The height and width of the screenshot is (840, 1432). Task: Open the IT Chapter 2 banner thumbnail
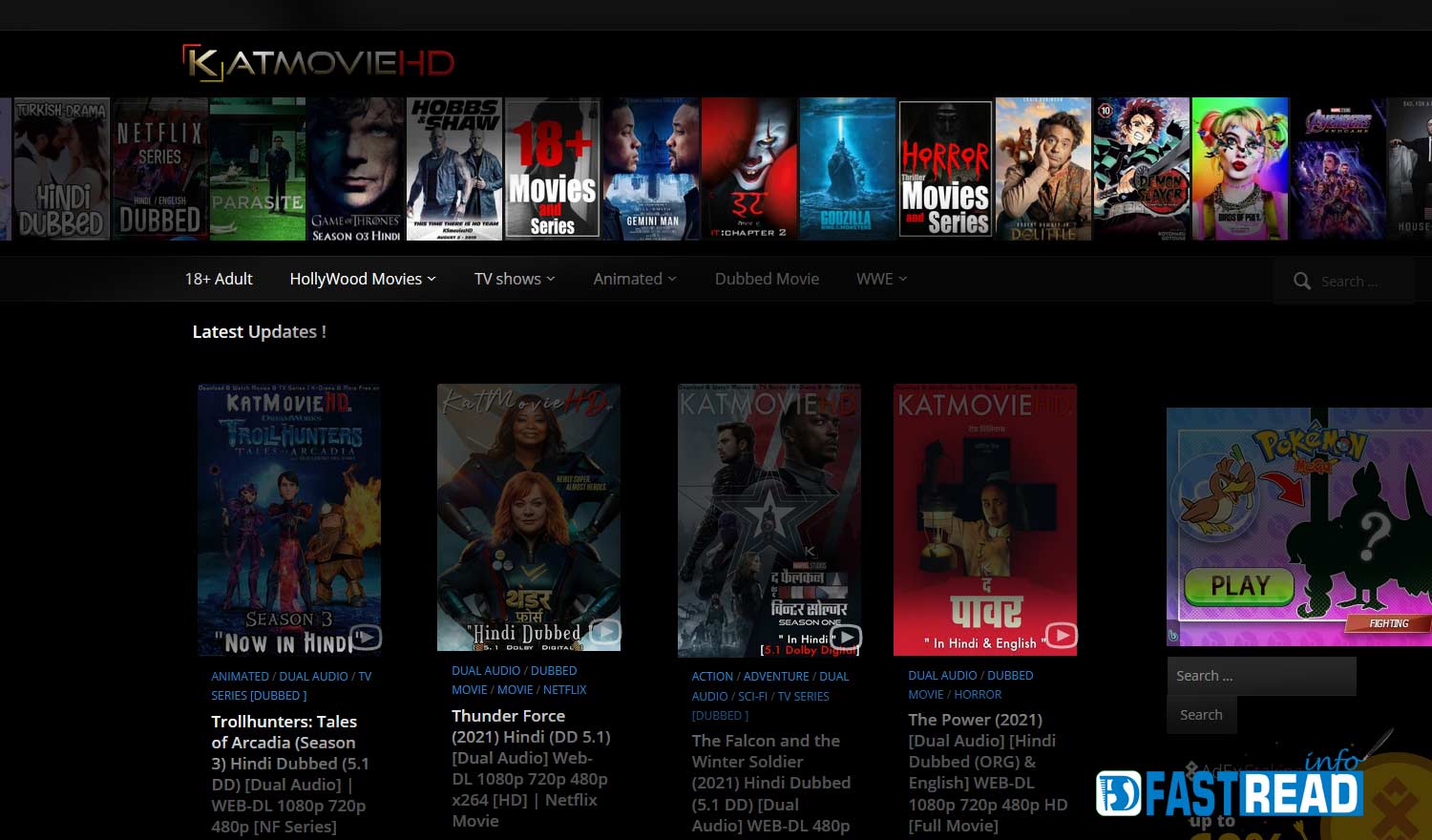click(x=749, y=169)
